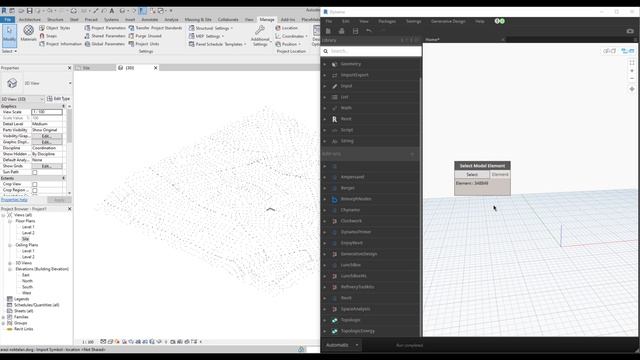Close the {3D} view tab
640x360 pixels.
pos(156,68)
